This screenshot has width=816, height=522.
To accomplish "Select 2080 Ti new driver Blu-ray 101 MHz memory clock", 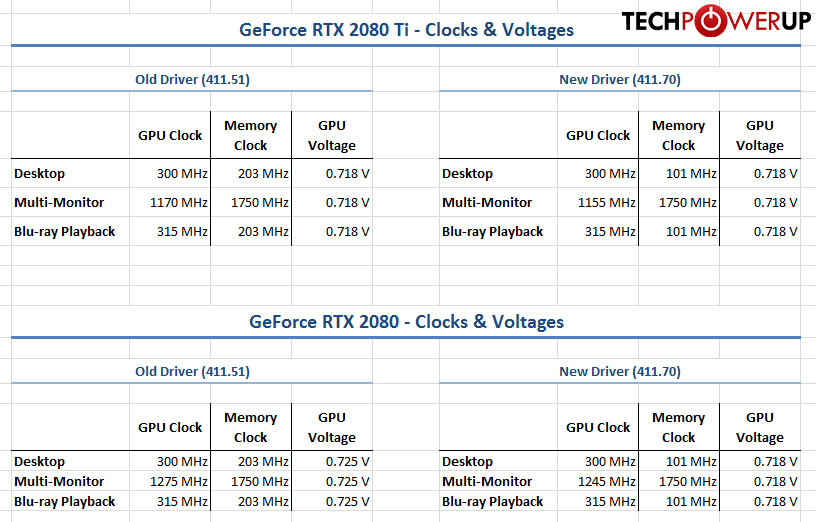I will [x=691, y=232].
